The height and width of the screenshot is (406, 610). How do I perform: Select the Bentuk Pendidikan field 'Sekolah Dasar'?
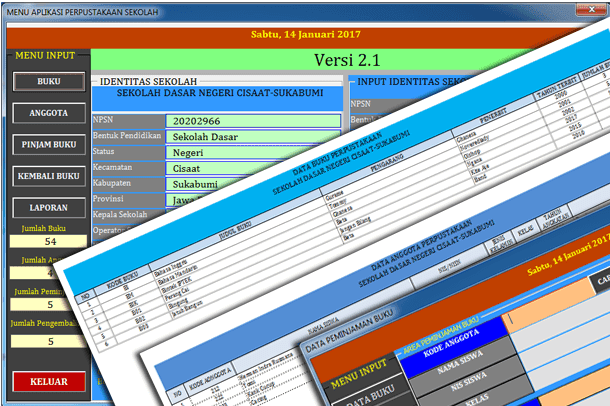coord(253,136)
